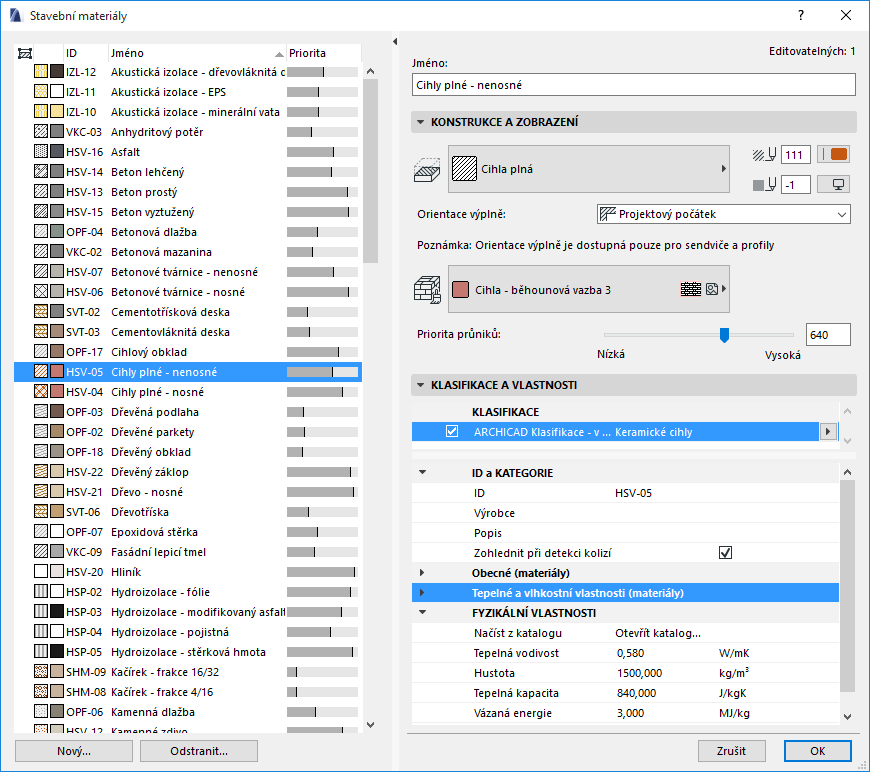Click the color swatch of HSV-05 Cihly plné - nenosné

57,371
